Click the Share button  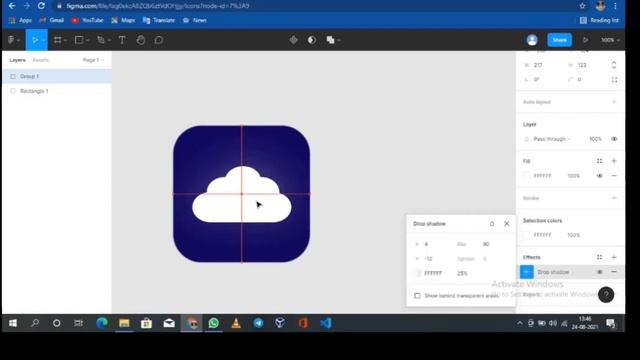pyautogui.click(x=559, y=40)
